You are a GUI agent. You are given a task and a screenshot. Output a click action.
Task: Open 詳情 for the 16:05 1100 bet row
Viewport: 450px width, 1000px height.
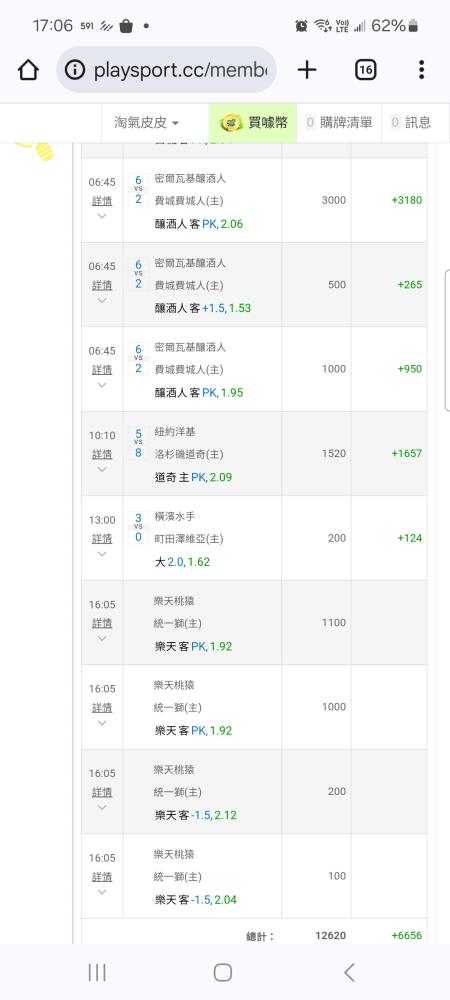(102, 623)
